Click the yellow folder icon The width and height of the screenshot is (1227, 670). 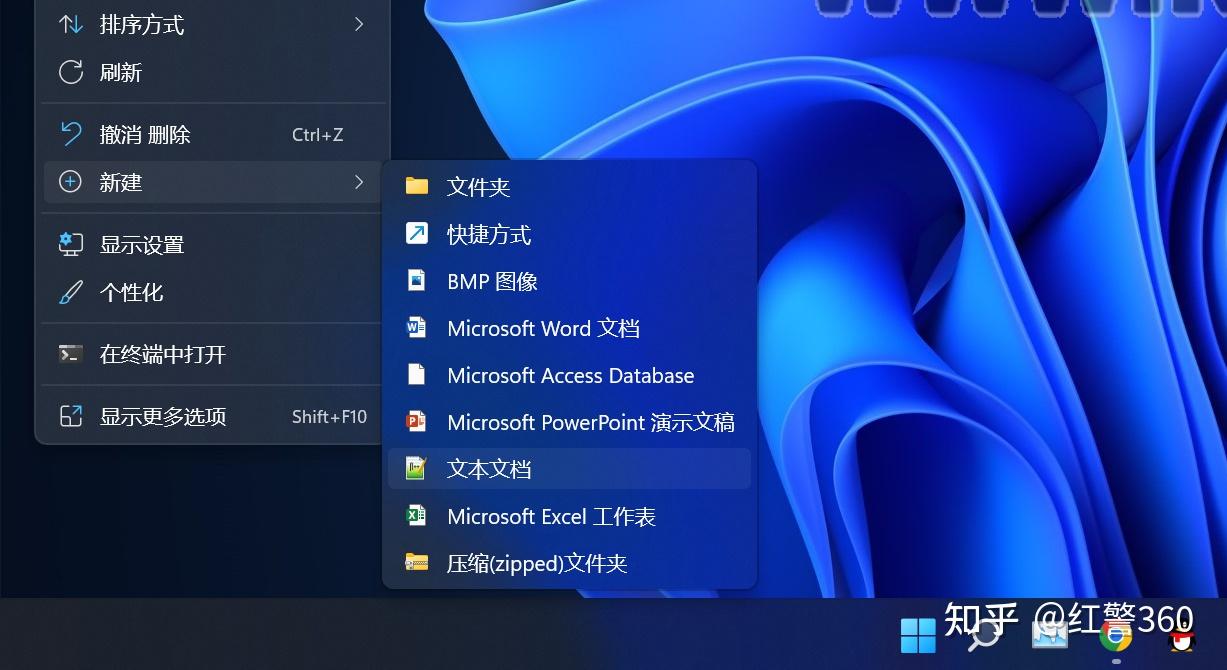(x=416, y=186)
